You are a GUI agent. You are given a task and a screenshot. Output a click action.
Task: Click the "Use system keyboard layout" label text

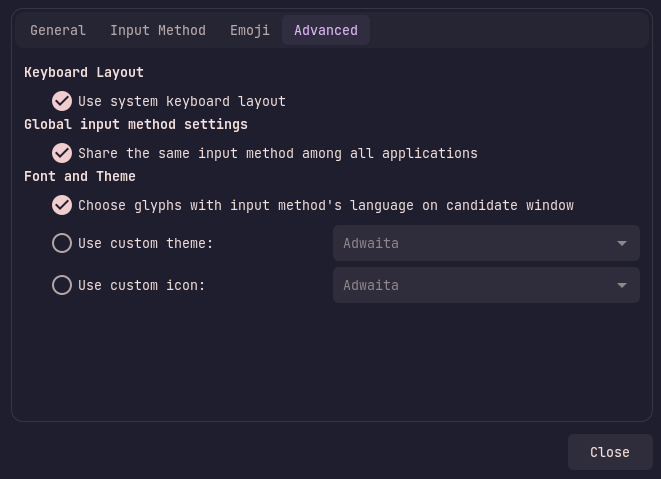(182, 102)
